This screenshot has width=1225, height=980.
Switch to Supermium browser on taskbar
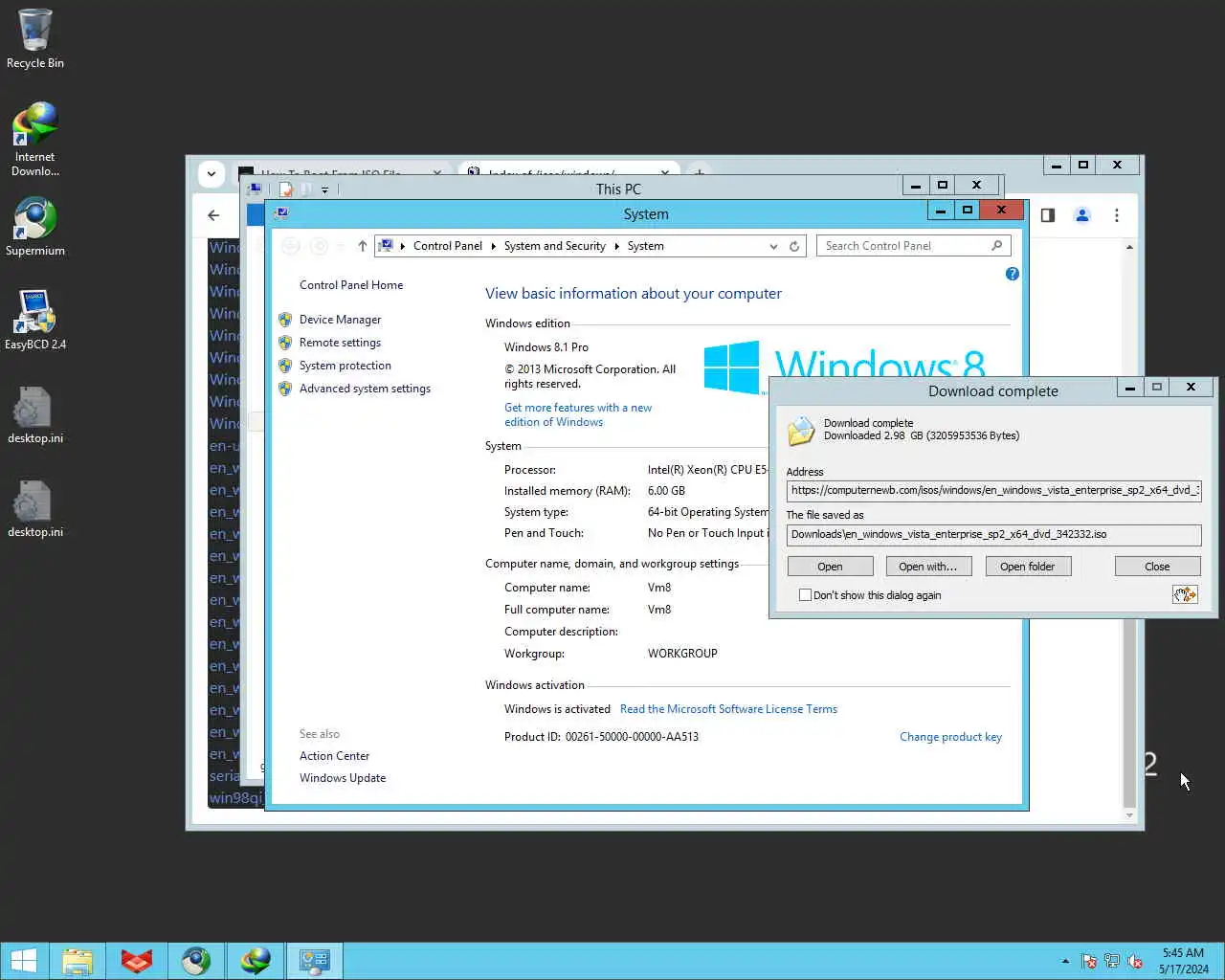click(x=196, y=961)
